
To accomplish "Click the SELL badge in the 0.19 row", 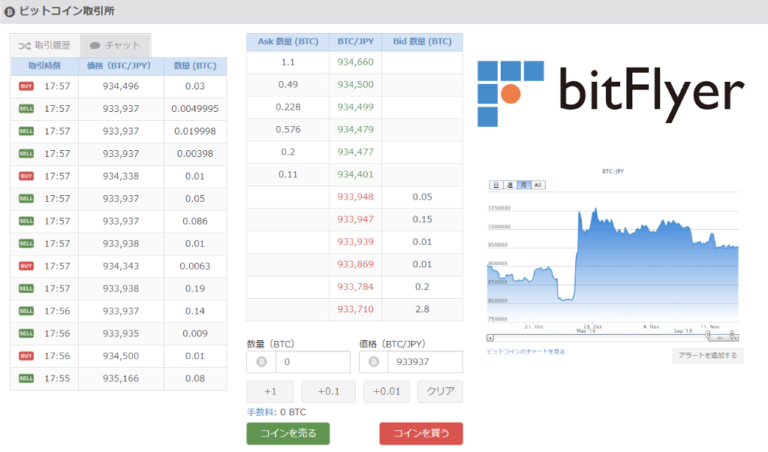I will pyautogui.click(x=26, y=289).
